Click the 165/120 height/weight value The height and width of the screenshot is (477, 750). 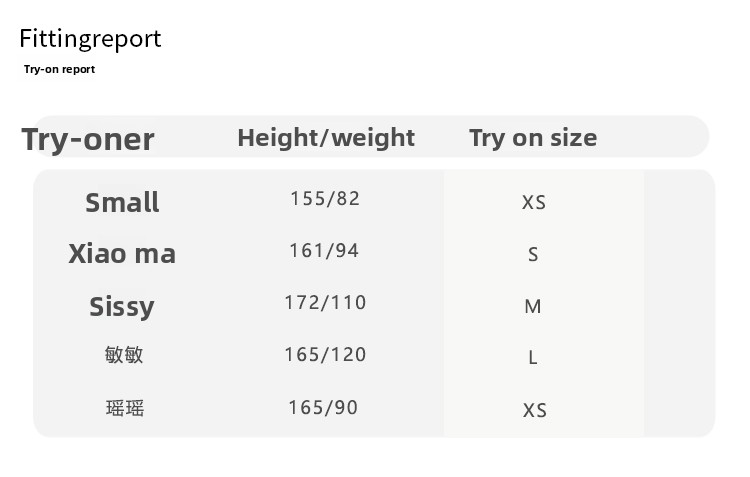point(325,354)
